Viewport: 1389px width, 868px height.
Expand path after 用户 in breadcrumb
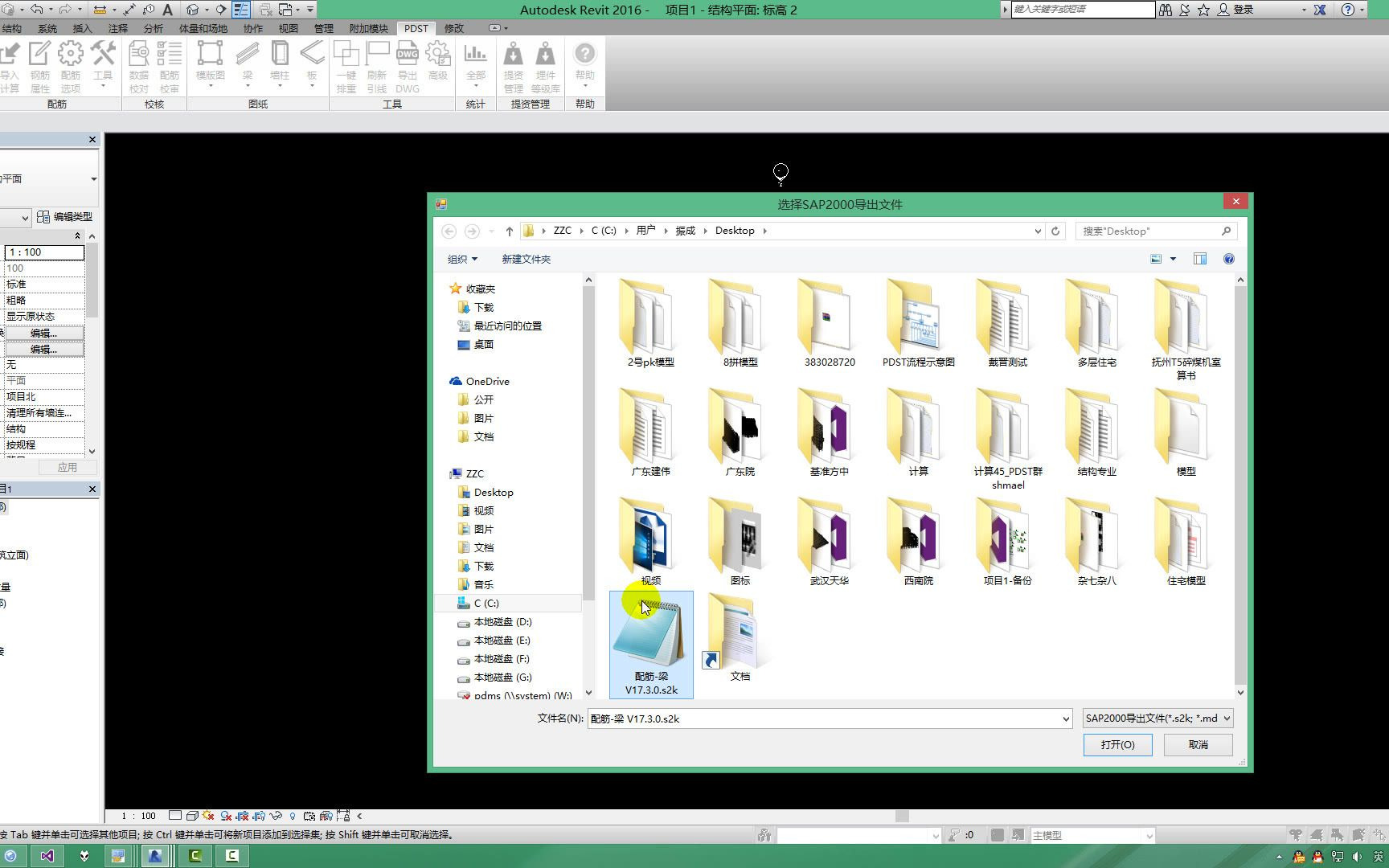664,231
